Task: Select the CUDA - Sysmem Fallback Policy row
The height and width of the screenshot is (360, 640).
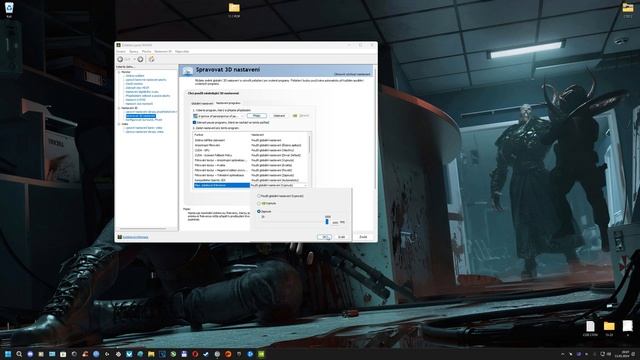Action: (x=251, y=156)
